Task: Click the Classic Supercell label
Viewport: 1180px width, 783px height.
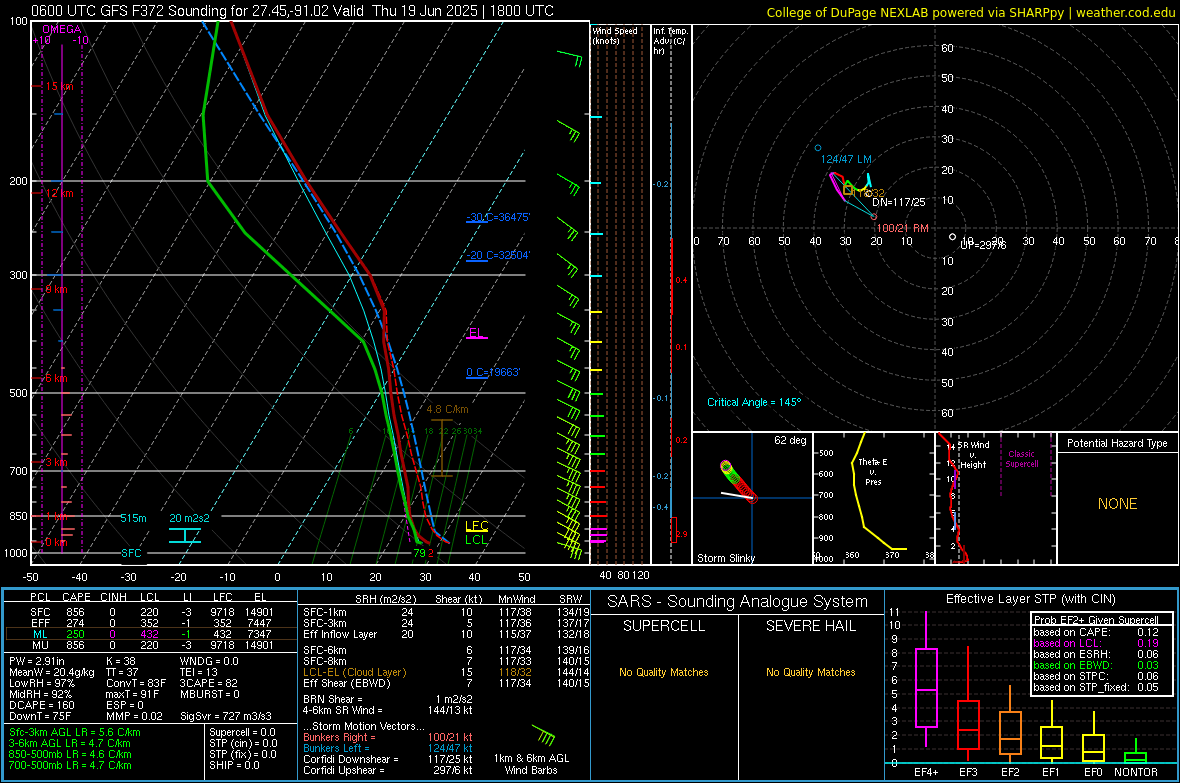Action: [x=1021, y=459]
